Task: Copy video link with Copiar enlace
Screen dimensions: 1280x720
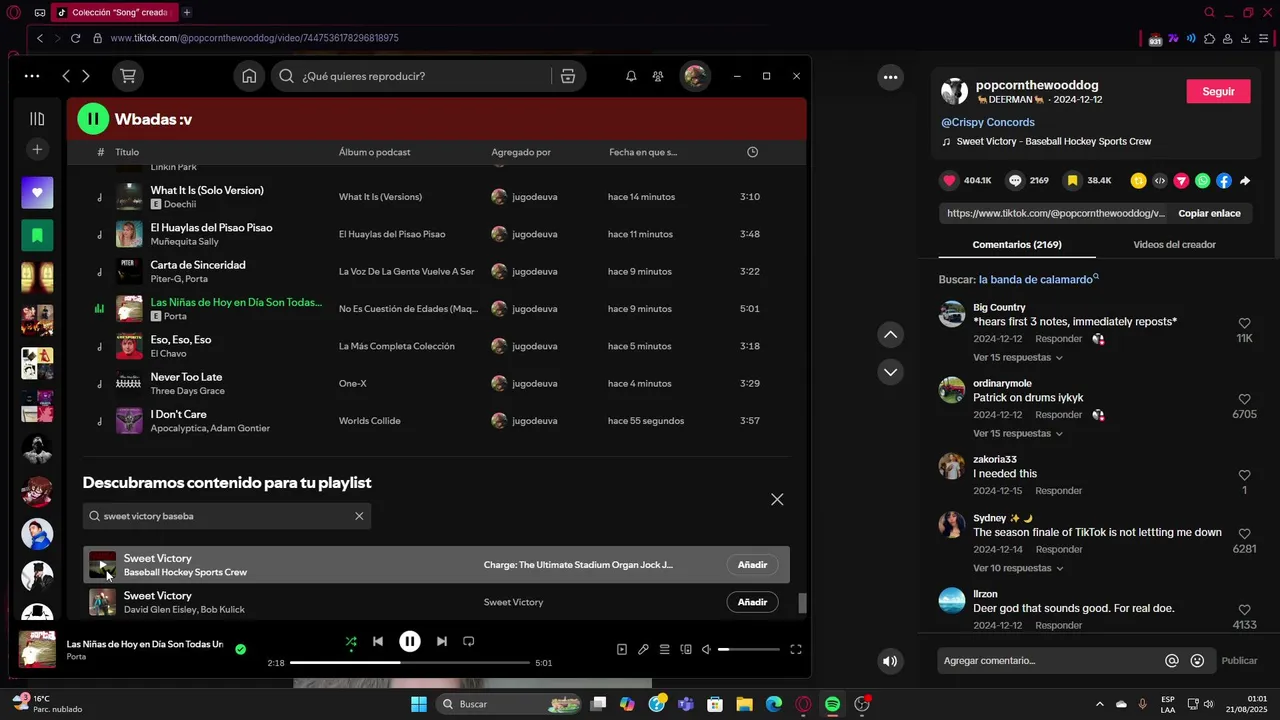Action: (1209, 213)
